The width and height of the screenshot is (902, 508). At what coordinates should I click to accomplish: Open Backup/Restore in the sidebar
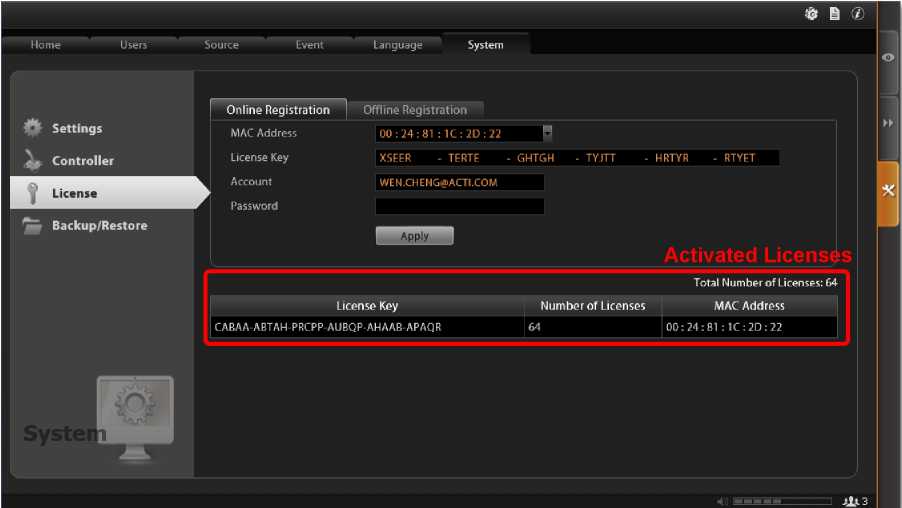(x=98, y=226)
